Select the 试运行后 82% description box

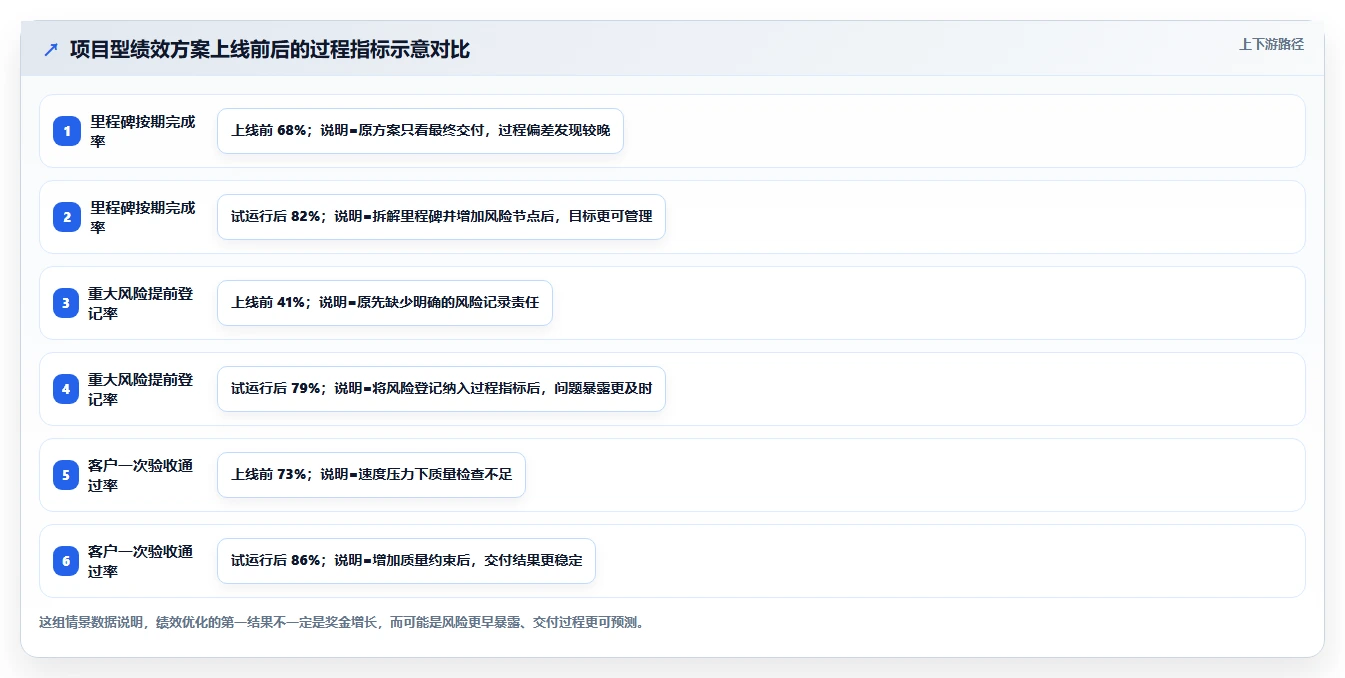click(441, 217)
